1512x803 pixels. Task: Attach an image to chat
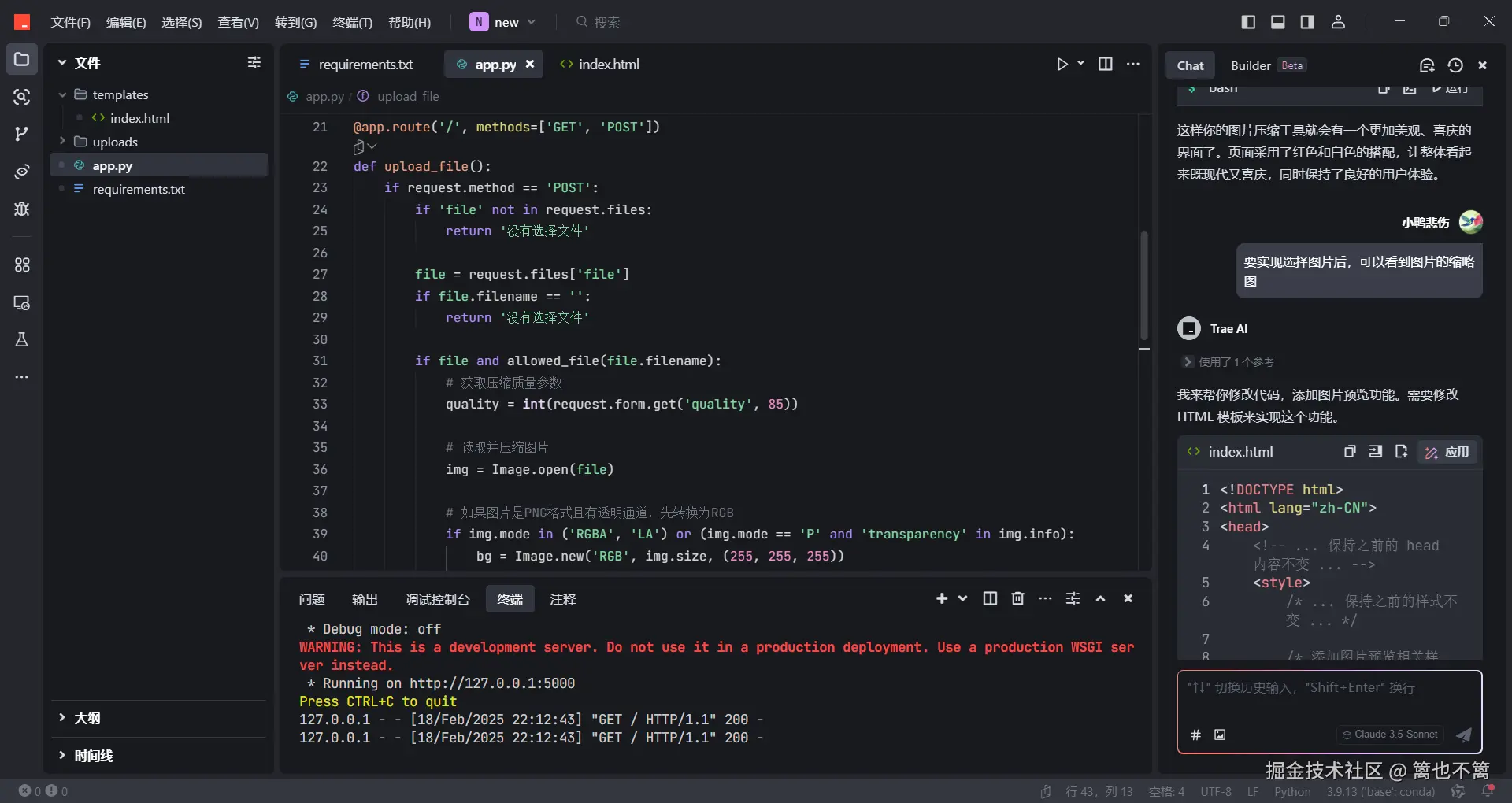tap(1220, 735)
